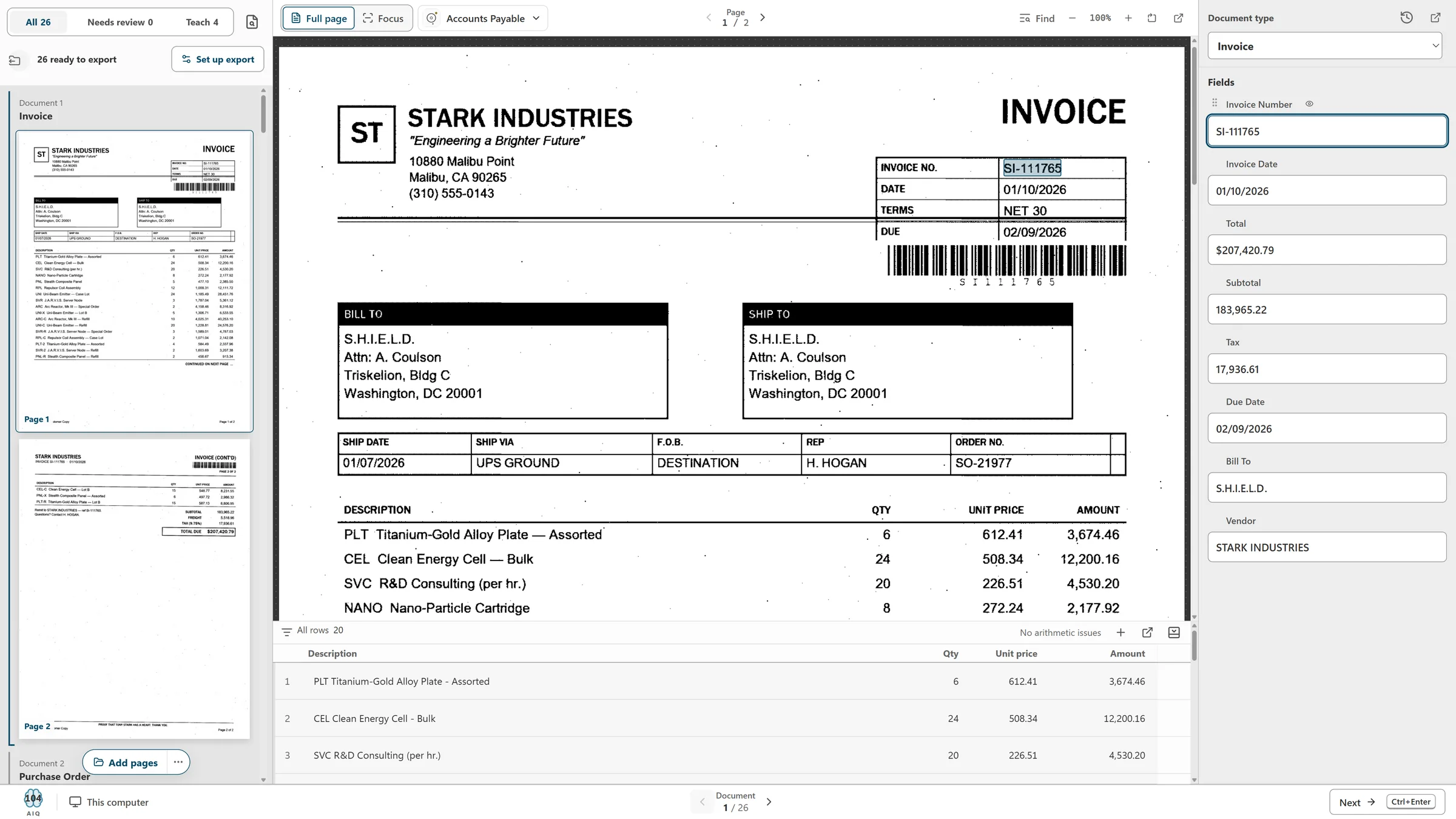
Task: Open the All rows filter icon
Action: (x=287, y=632)
